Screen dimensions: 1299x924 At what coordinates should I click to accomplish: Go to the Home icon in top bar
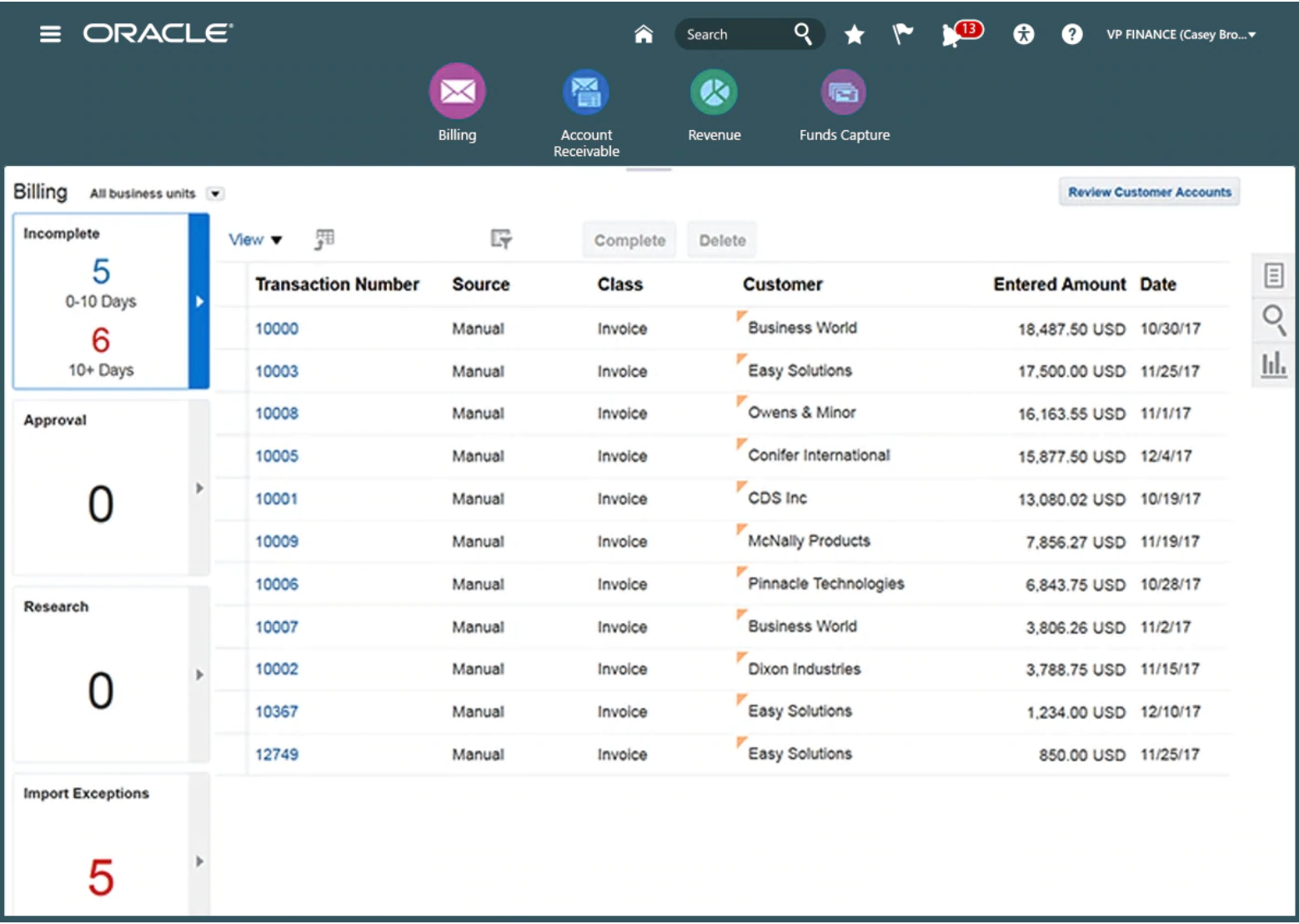point(643,34)
